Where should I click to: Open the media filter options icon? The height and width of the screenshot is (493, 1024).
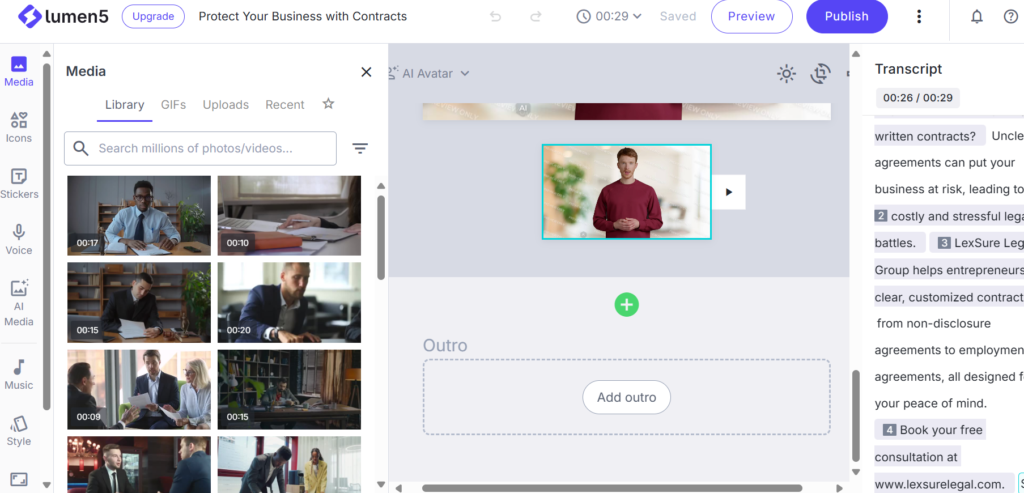360,148
